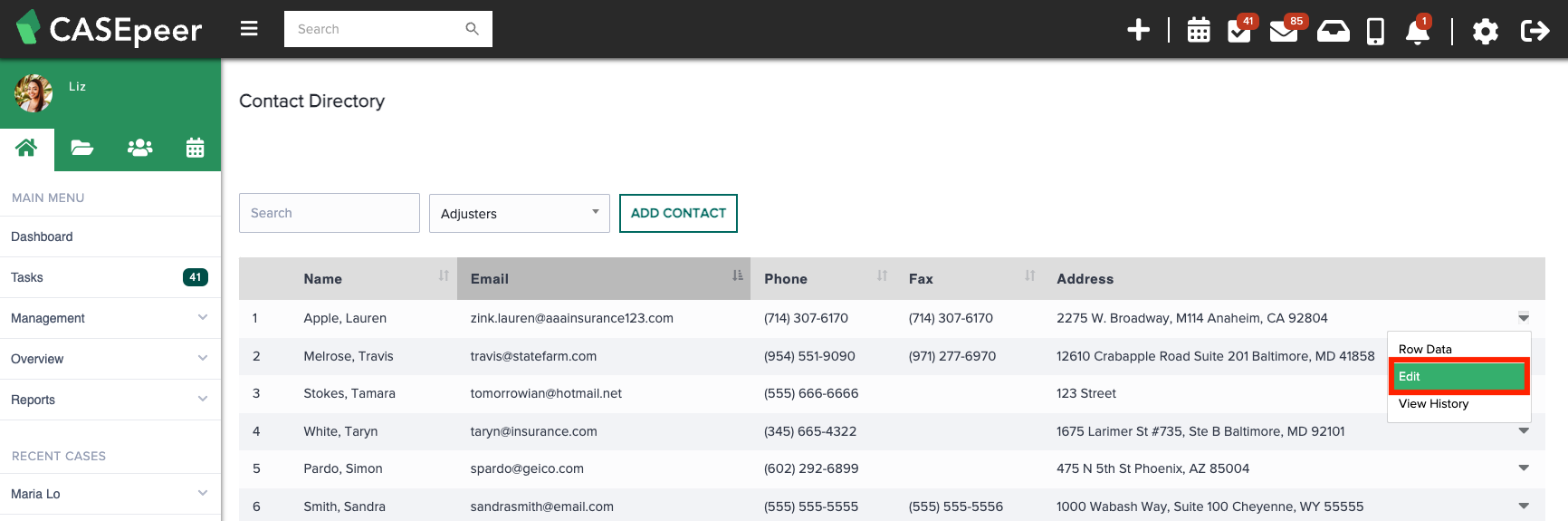Image resolution: width=1568 pixels, height=521 pixels.
Task: Click the plus add-new icon
Action: 1138,30
